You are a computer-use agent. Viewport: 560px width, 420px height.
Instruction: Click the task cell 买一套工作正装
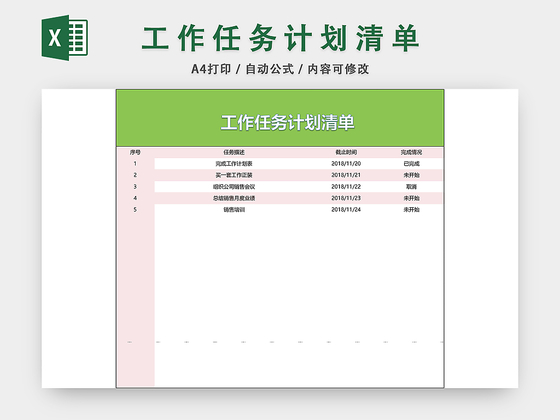(x=234, y=175)
